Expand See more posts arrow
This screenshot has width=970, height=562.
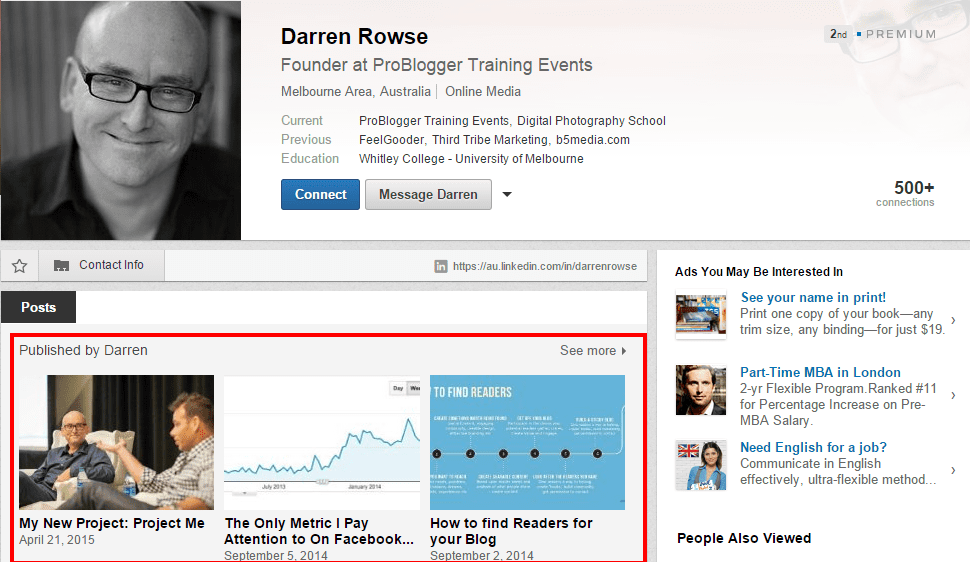pyautogui.click(x=624, y=351)
